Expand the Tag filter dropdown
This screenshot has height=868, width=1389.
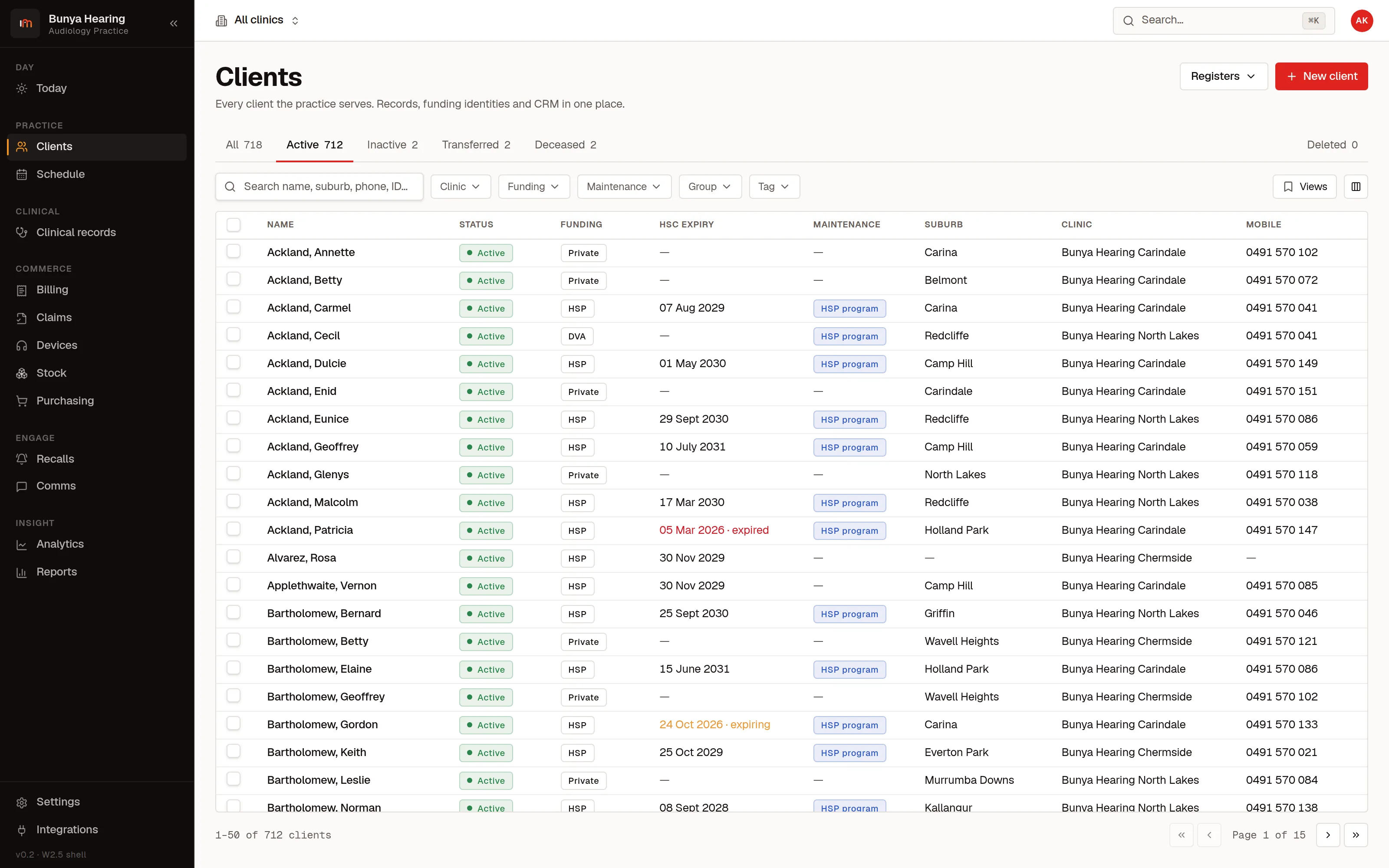[x=773, y=187]
